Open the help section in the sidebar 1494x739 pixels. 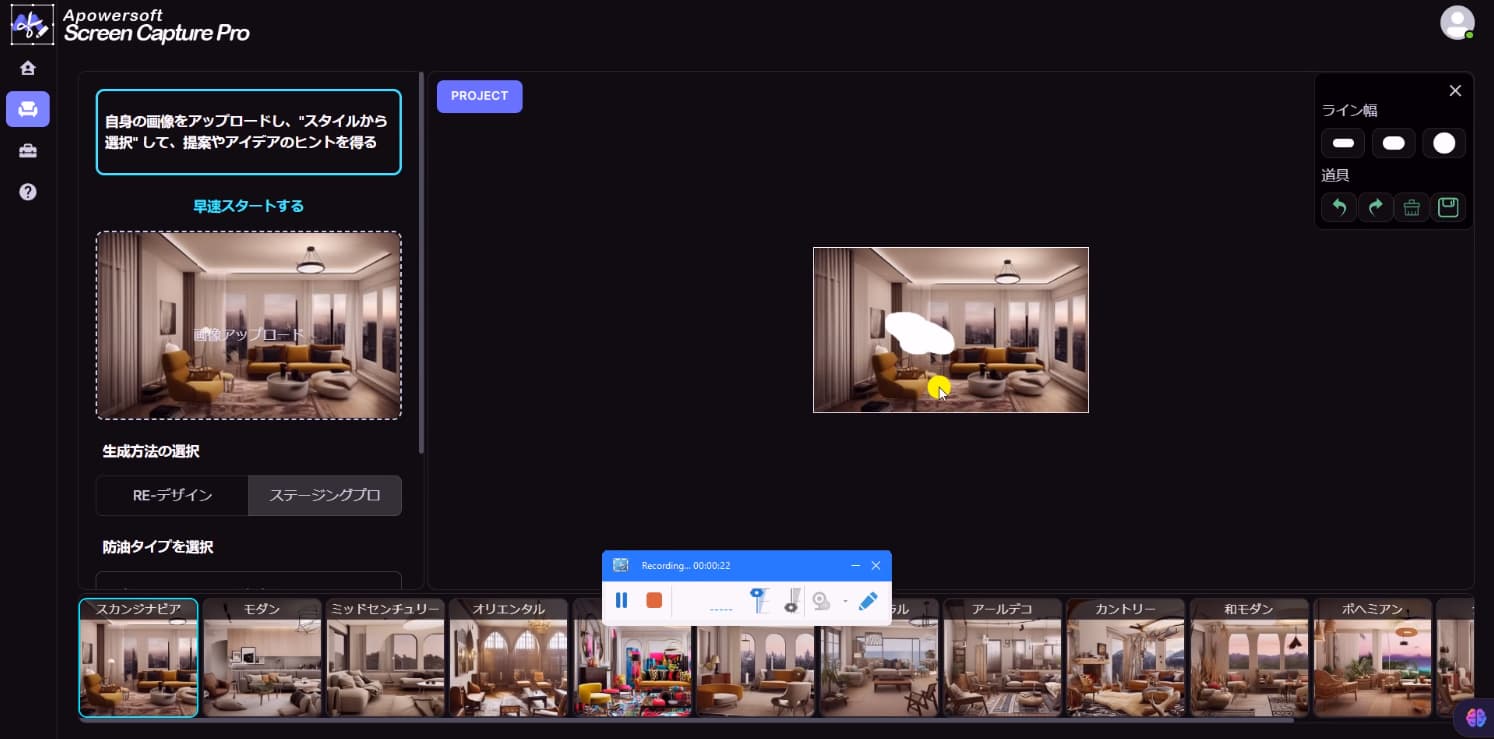click(27, 191)
